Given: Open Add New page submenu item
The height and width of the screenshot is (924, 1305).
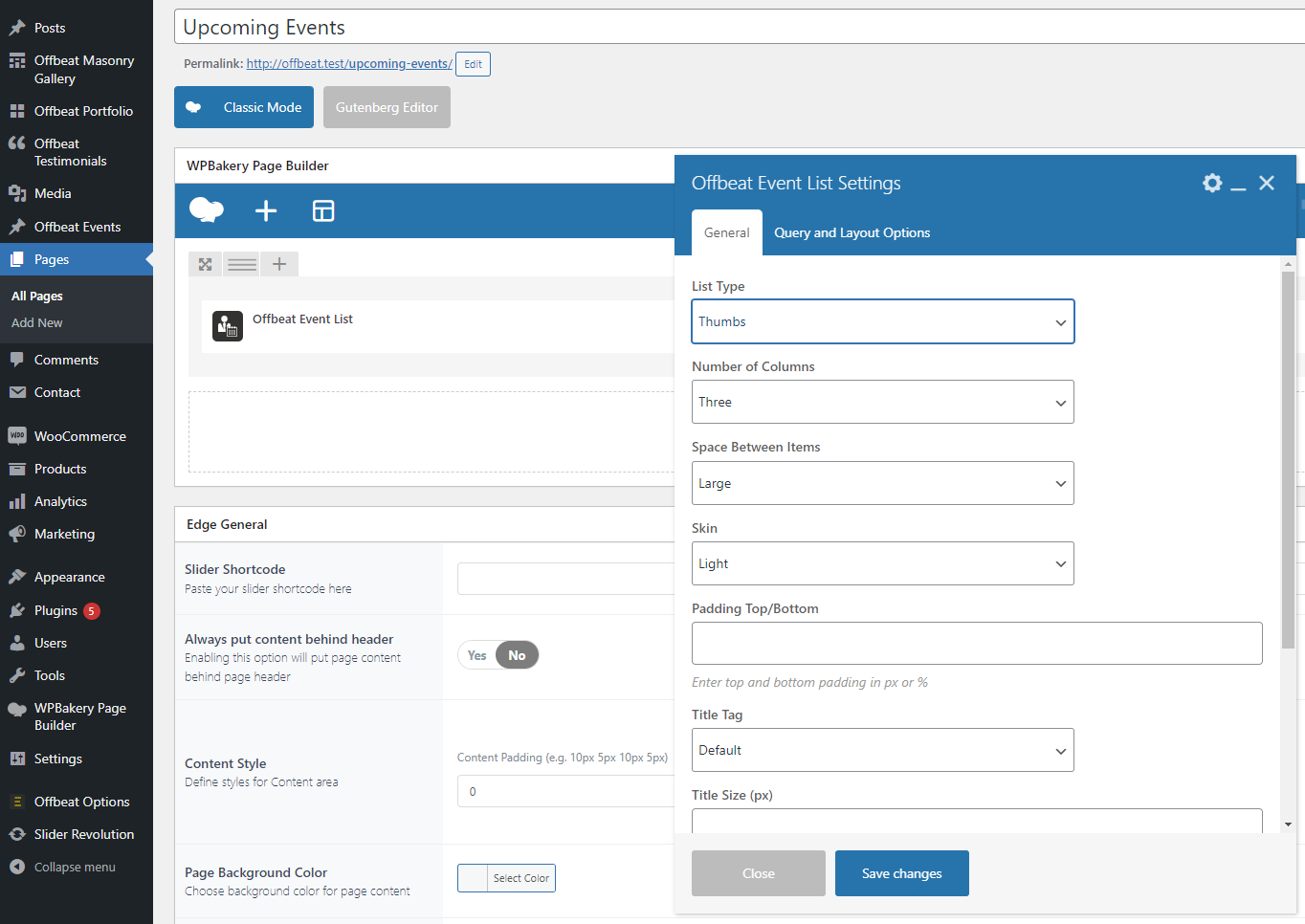Looking at the screenshot, I should (x=37, y=322).
